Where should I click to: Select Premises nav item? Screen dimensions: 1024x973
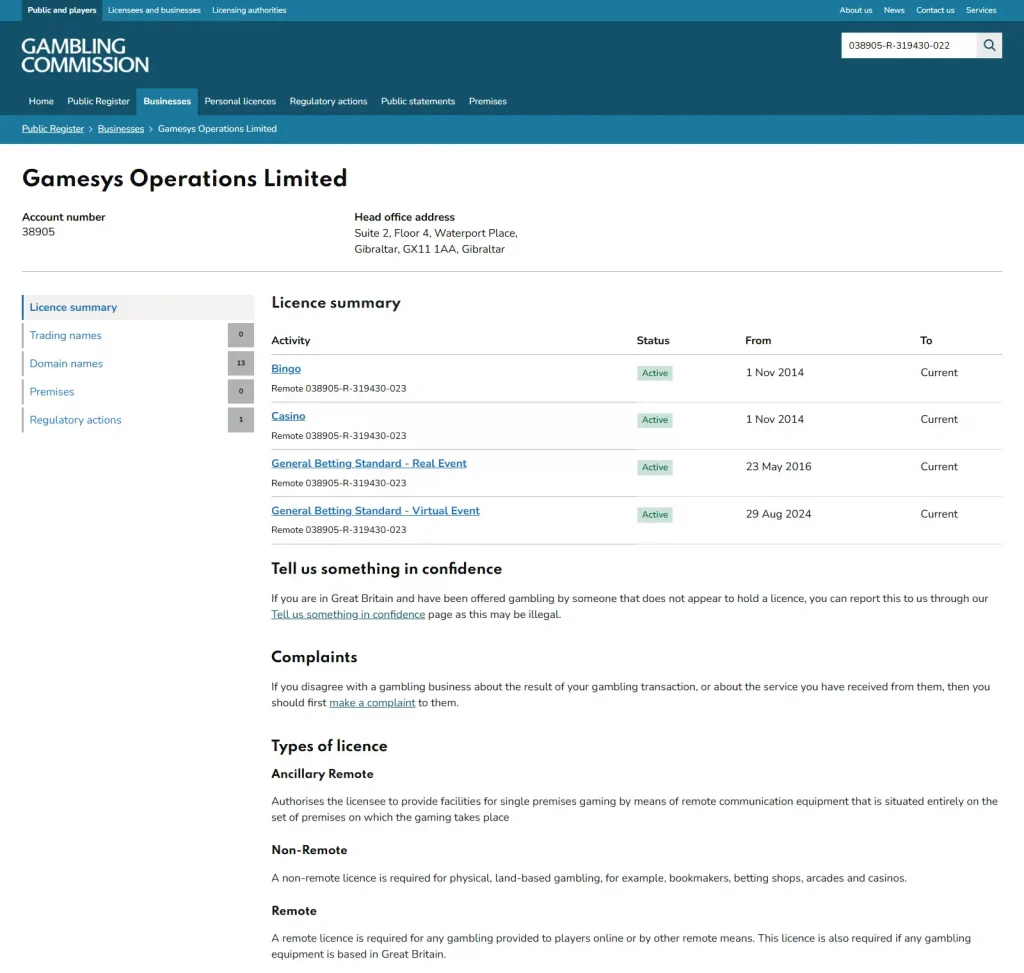coord(488,101)
